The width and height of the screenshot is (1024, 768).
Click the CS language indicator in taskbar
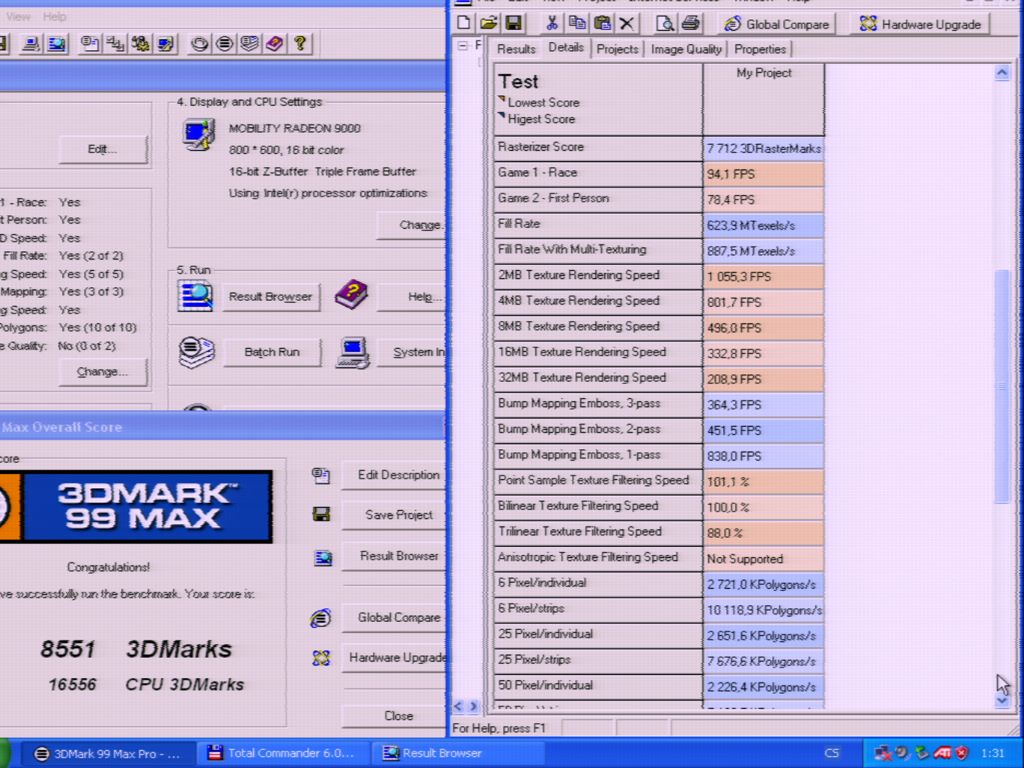pyautogui.click(x=831, y=753)
